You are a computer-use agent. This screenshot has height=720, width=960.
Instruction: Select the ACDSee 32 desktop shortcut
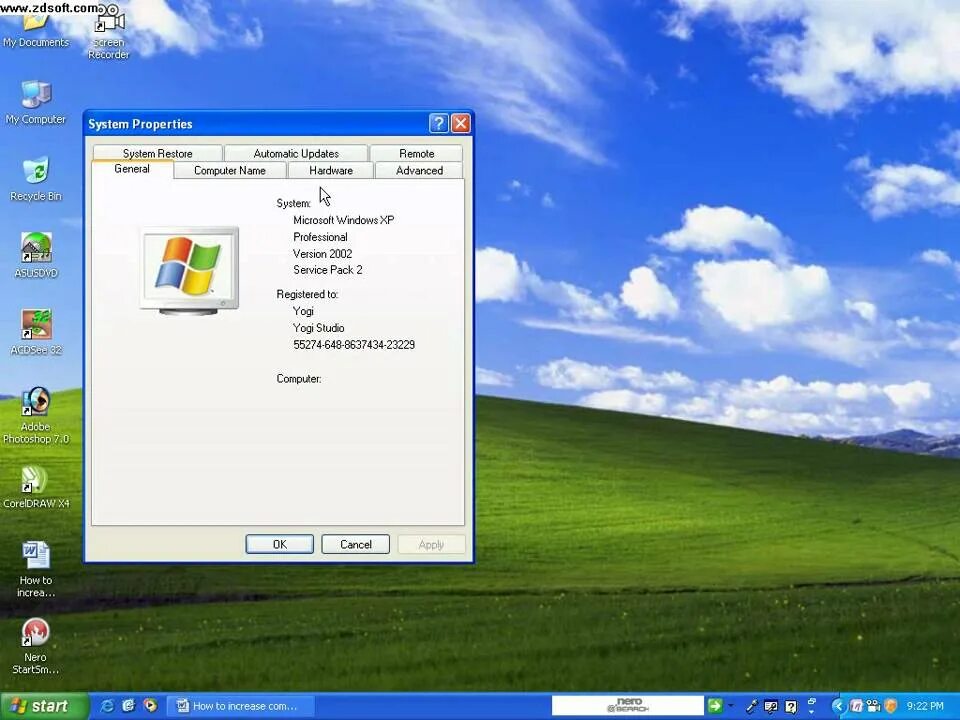36,332
